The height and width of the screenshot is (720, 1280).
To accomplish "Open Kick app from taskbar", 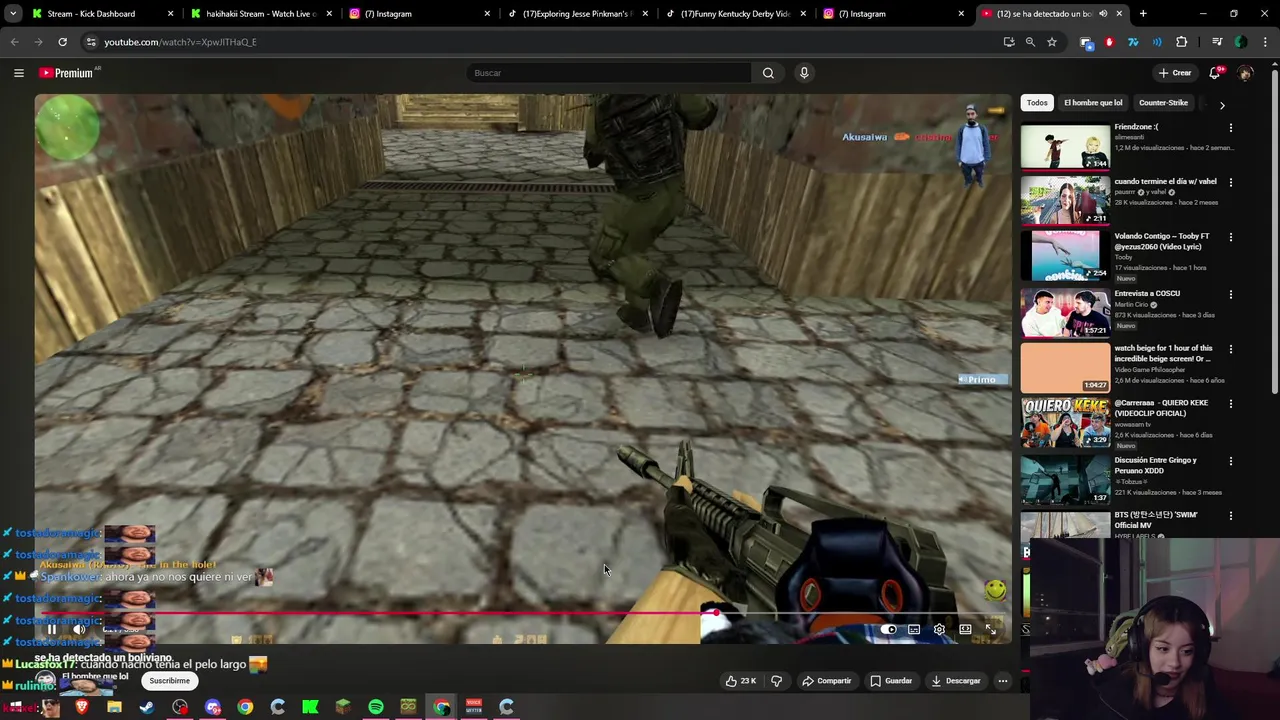I will pos(310,707).
